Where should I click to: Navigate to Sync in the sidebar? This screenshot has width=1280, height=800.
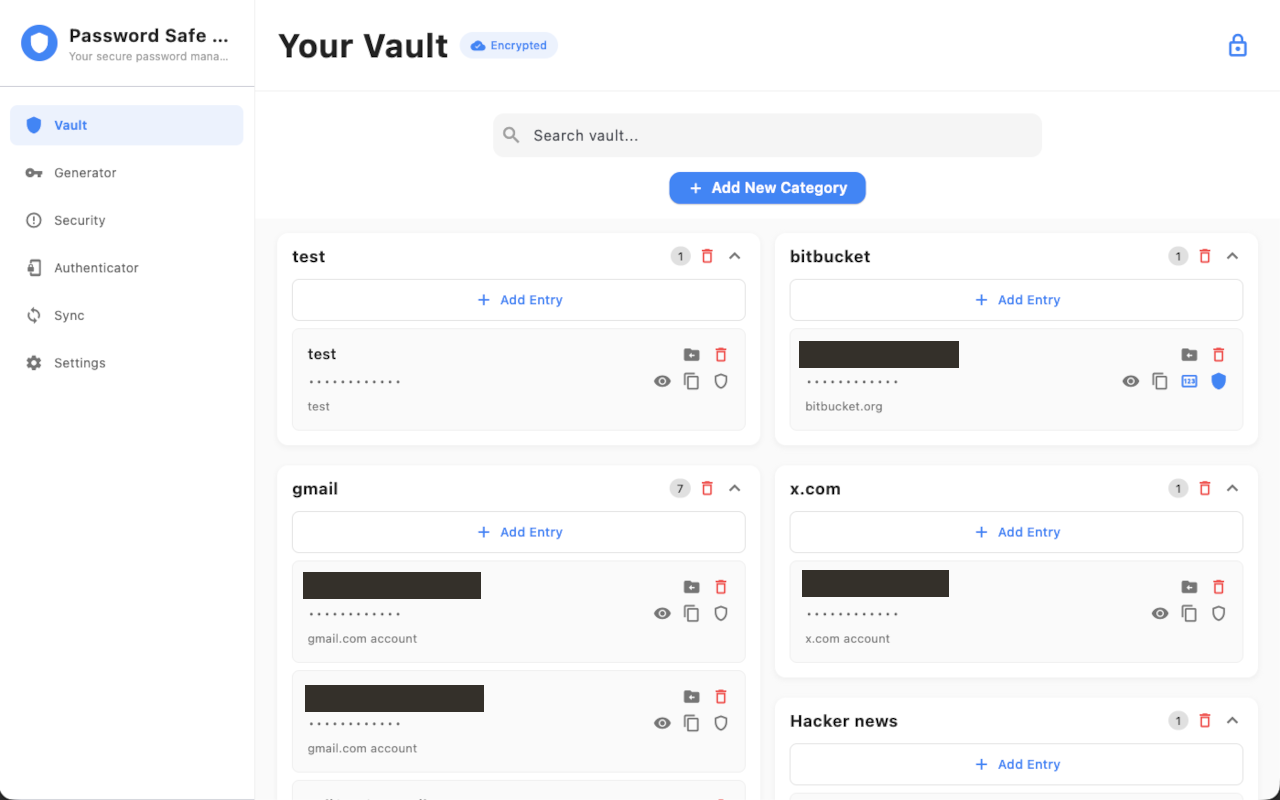click(x=127, y=315)
